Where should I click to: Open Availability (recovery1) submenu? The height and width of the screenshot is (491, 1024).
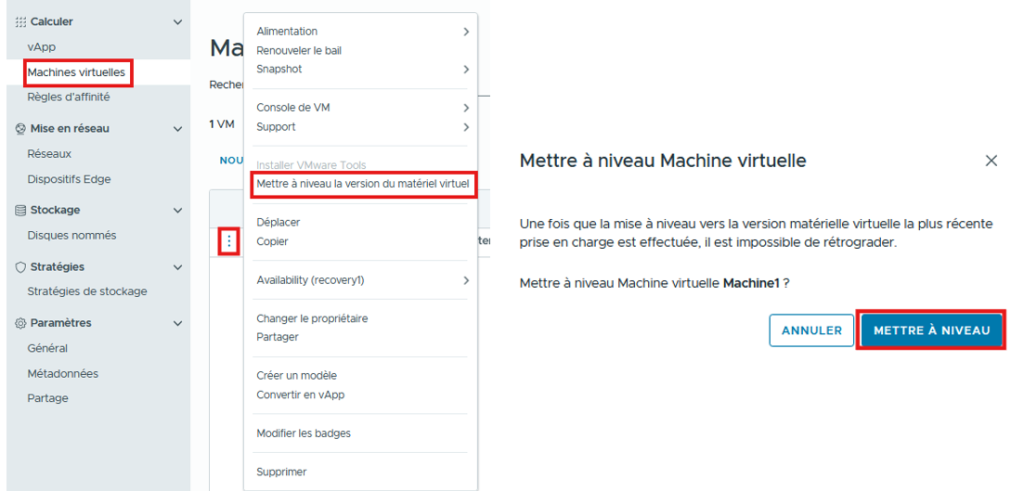coord(360,280)
